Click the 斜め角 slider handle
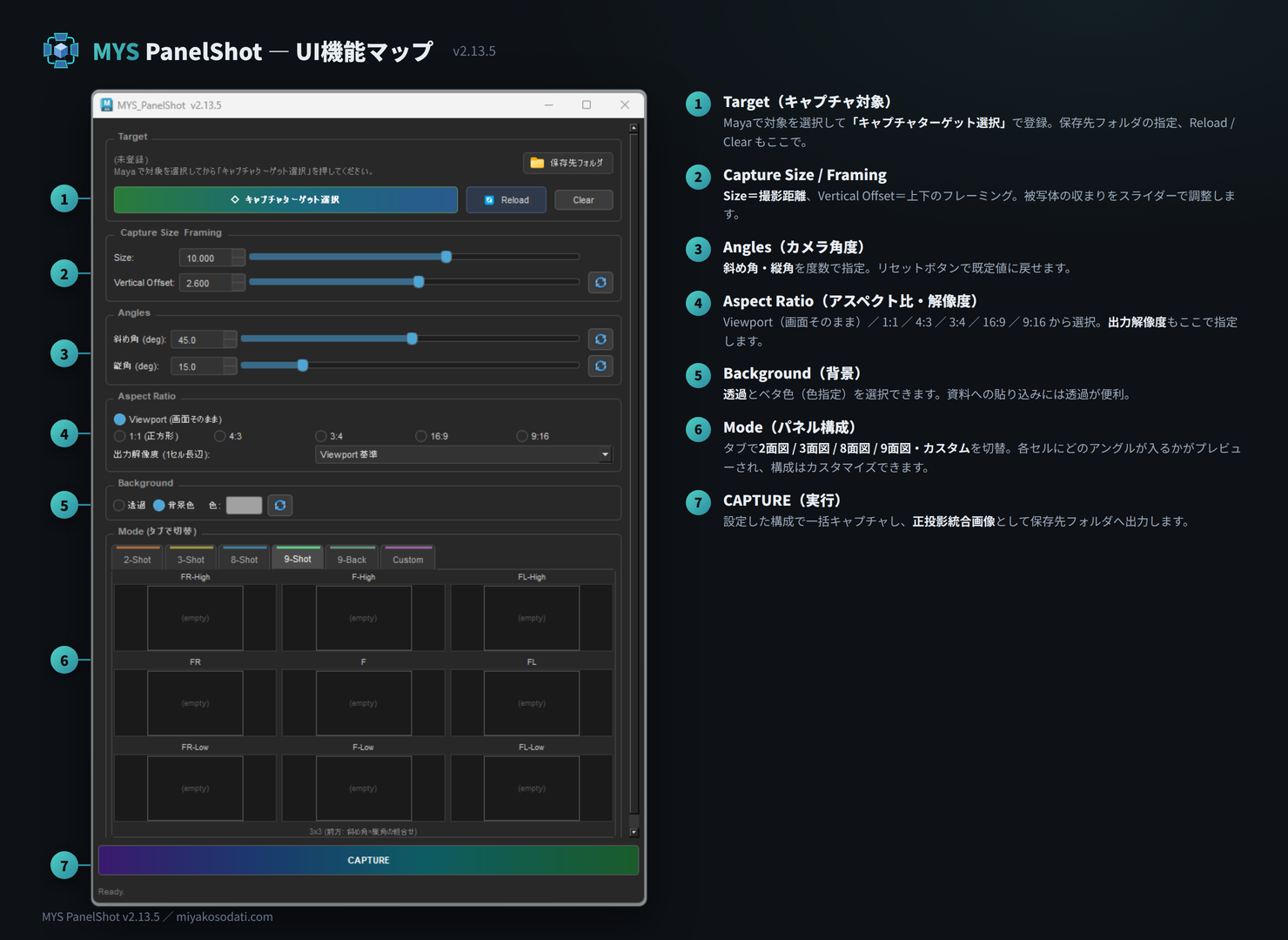 [x=413, y=339]
